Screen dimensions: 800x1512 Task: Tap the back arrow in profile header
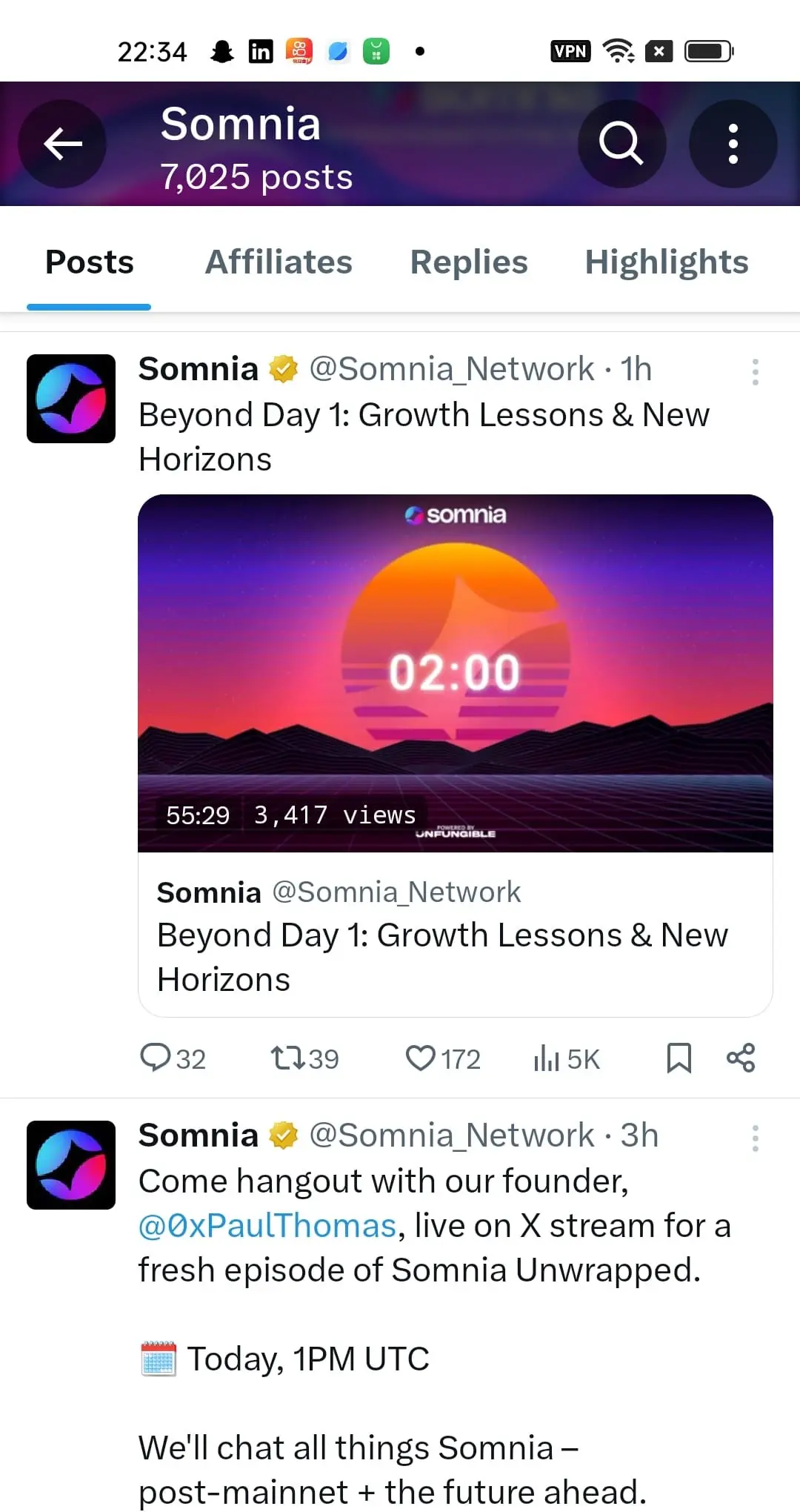(x=62, y=144)
